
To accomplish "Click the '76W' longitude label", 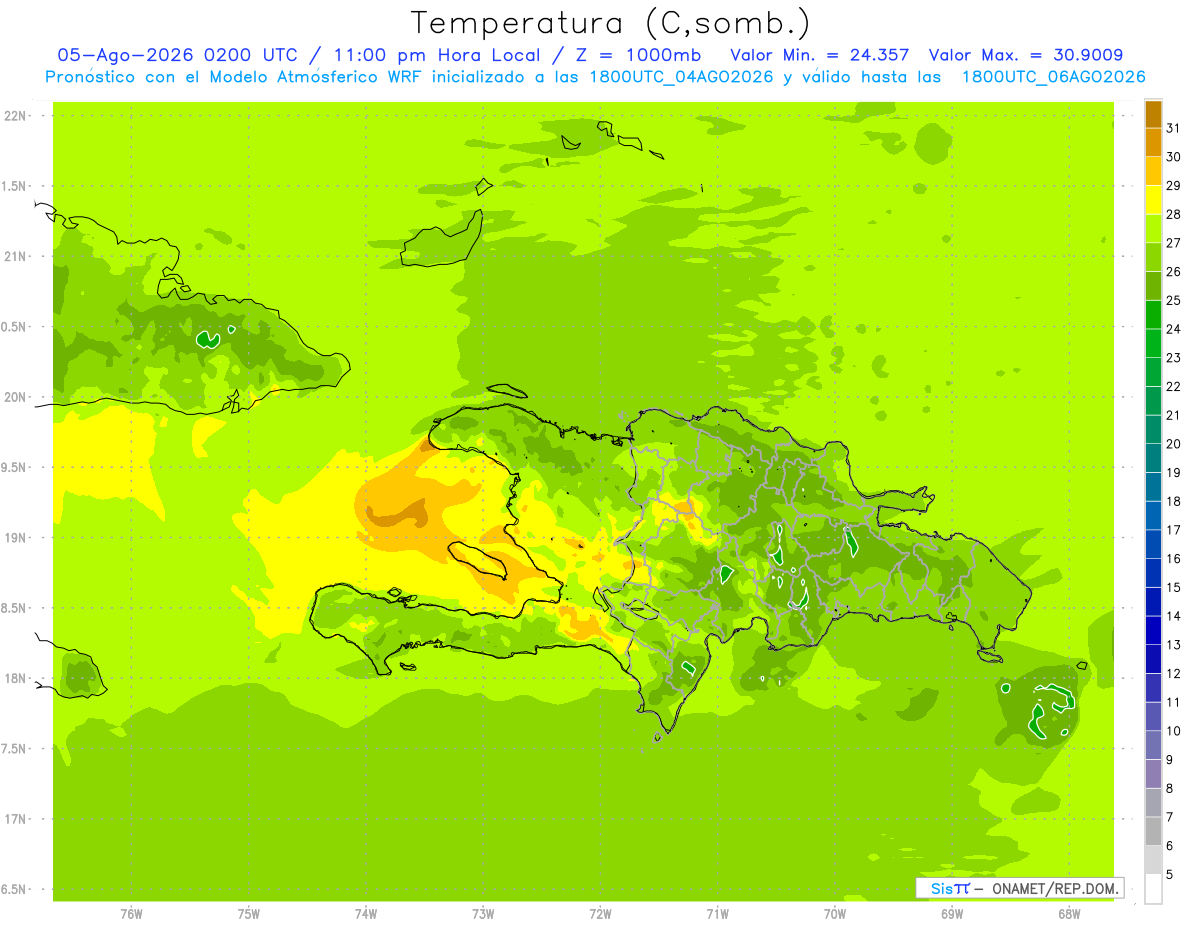I will (131, 913).
